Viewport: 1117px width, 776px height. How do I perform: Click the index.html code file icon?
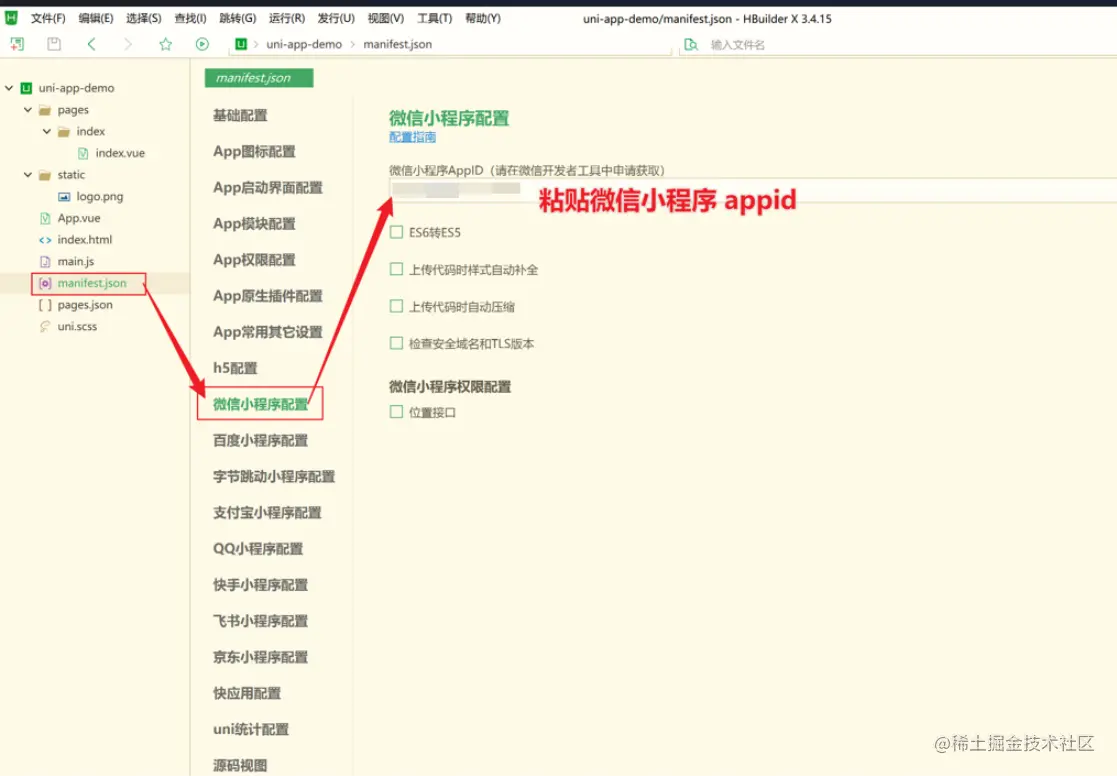(45, 240)
